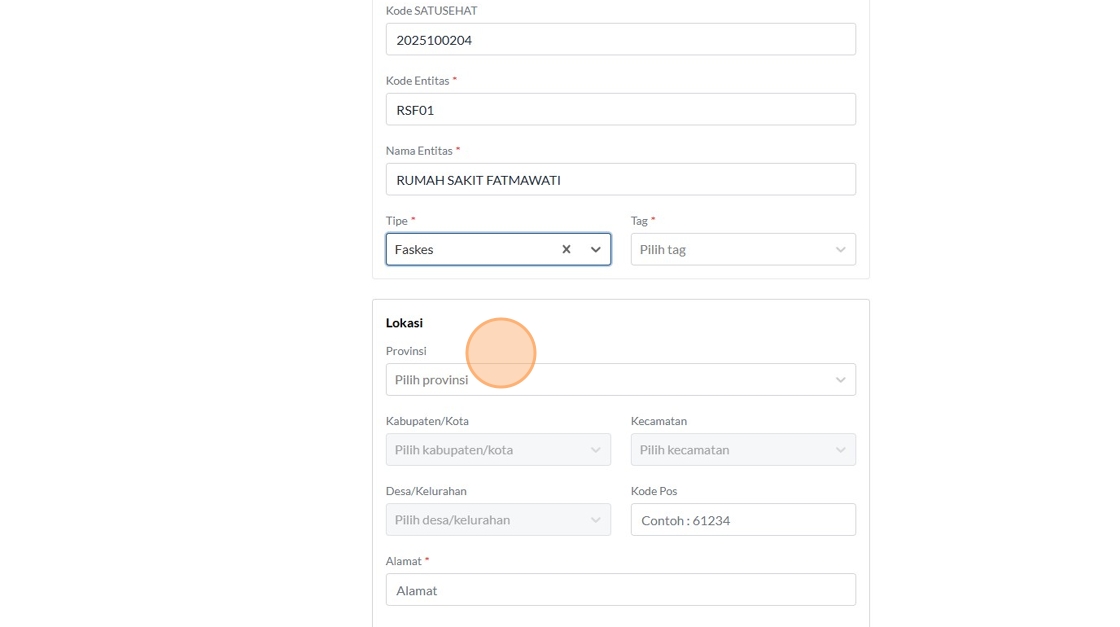Click the Desa/Kelurahan chevron arrow
The height and width of the screenshot is (627, 1120).
point(596,520)
